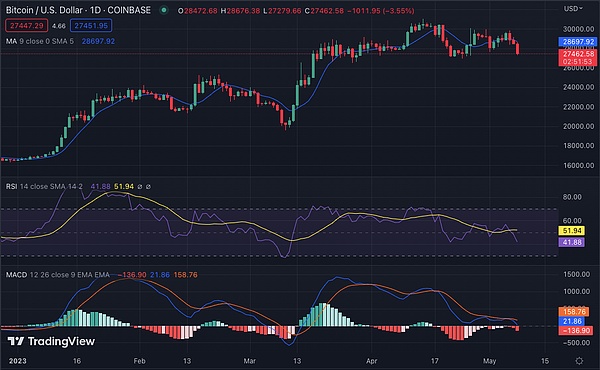
Task: Click the MACD 1000.00 axis level
Action: 577,291
